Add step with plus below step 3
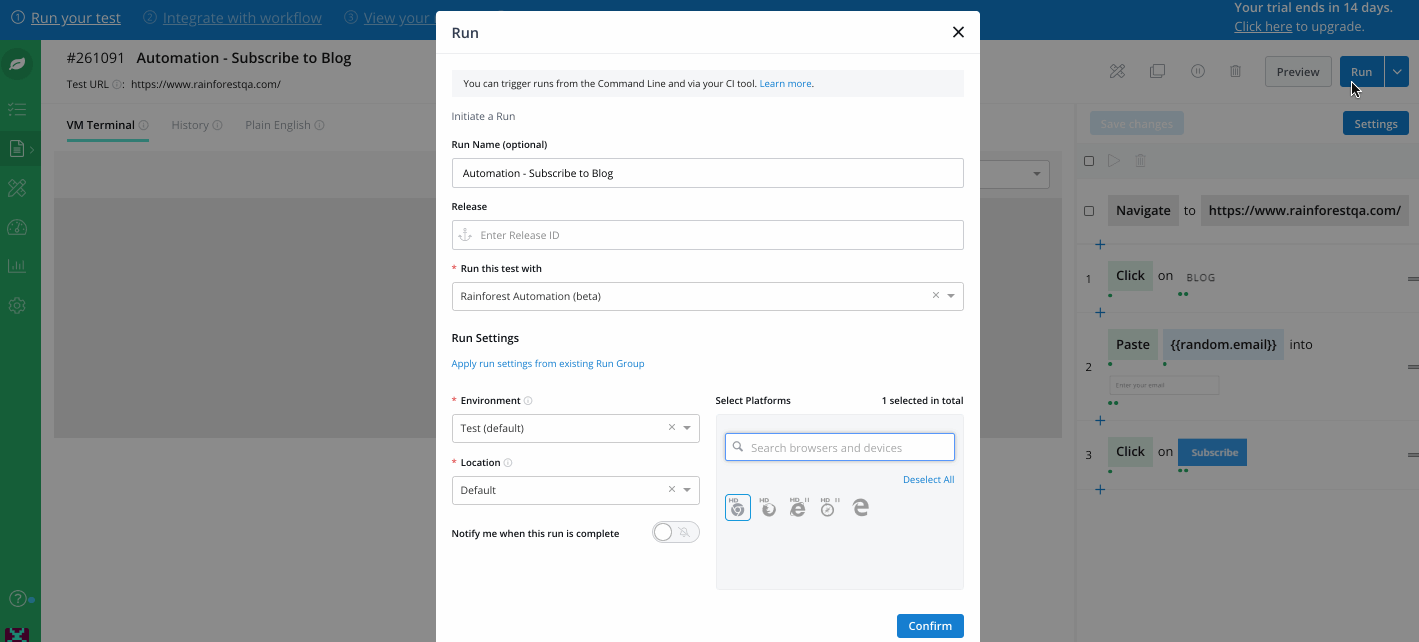Image resolution: width=1419 pixels, height=642 pixels. coord(1100,489)
